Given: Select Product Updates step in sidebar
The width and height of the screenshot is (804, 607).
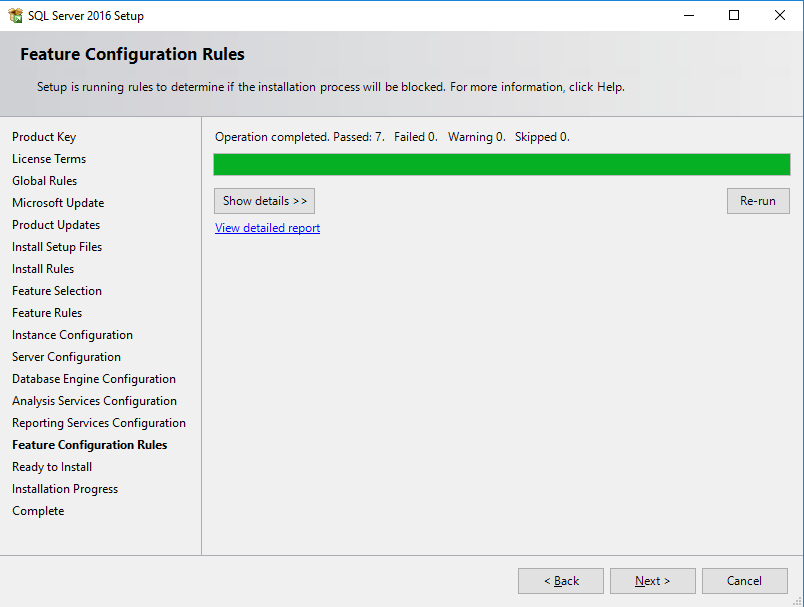Looking at the screenshot, I should pos(56,225).
